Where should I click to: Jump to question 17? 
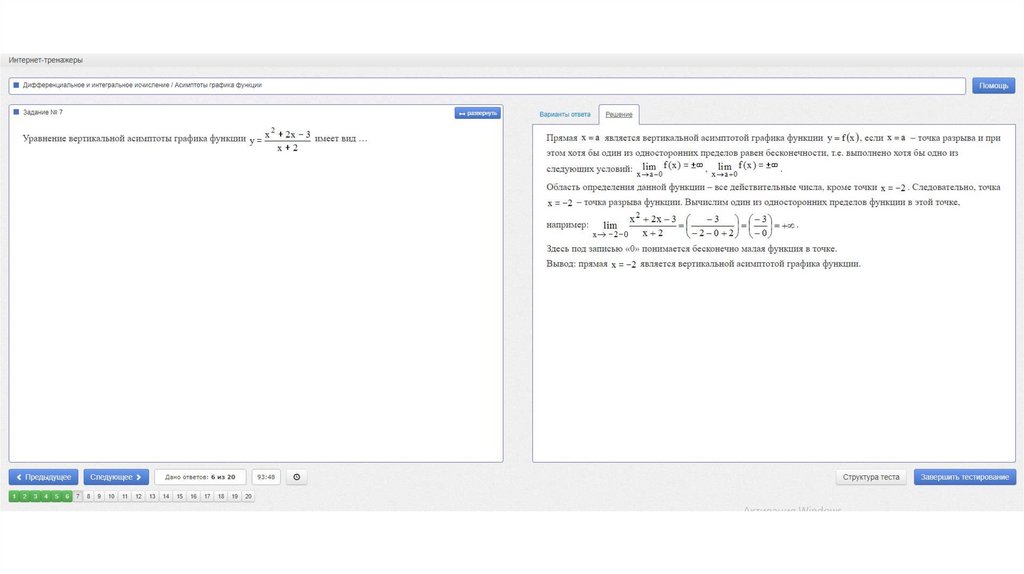[x=207, y=496]
